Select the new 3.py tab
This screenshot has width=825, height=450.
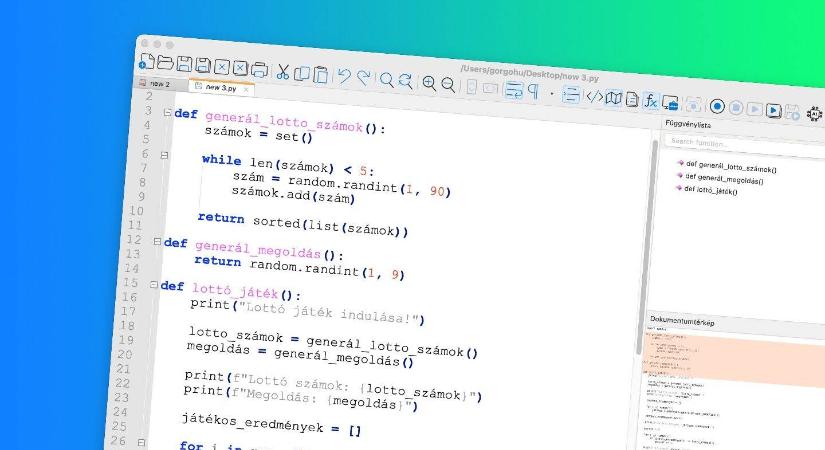(221, 87)
